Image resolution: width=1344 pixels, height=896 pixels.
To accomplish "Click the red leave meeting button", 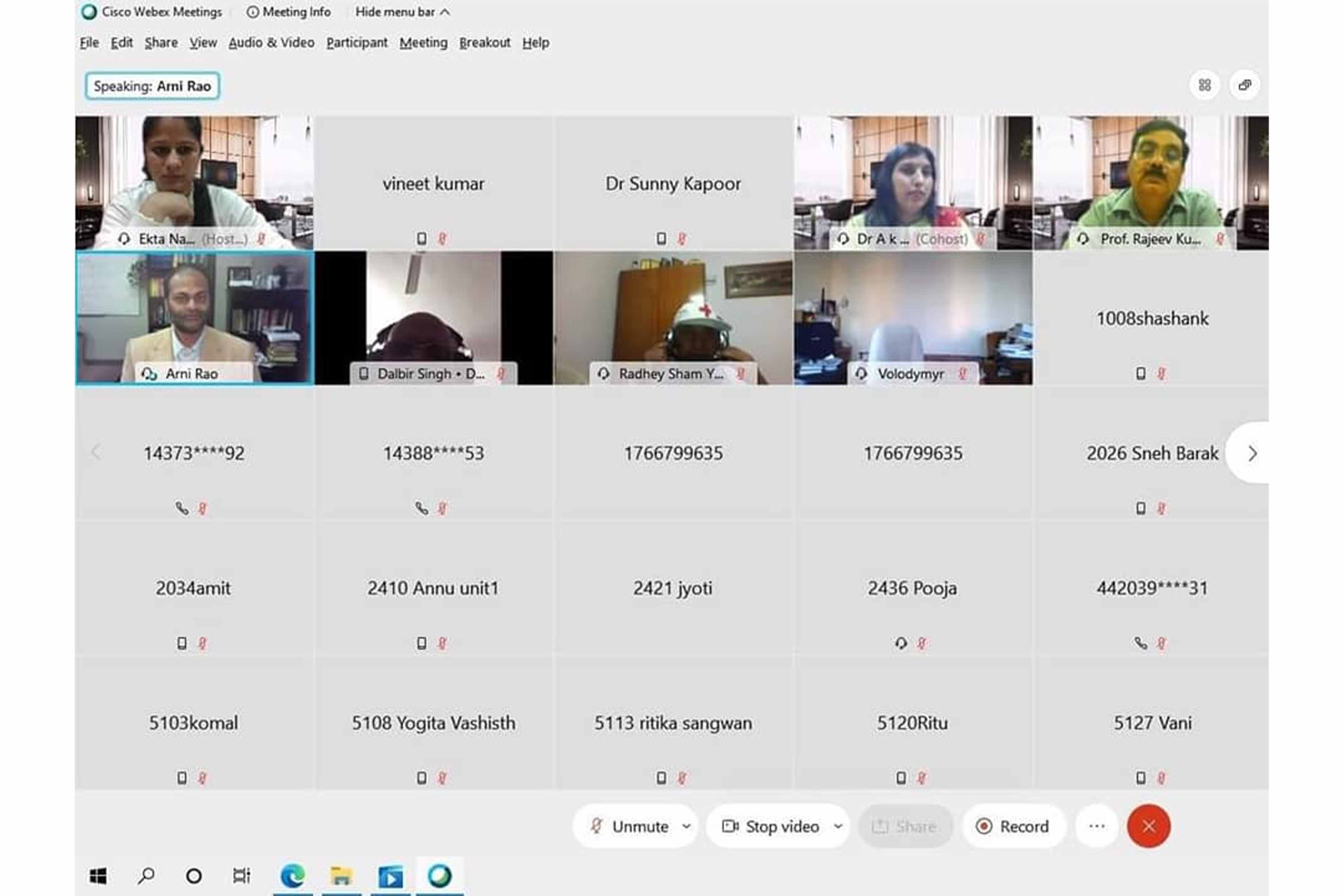I will [x=1149, y=826].
